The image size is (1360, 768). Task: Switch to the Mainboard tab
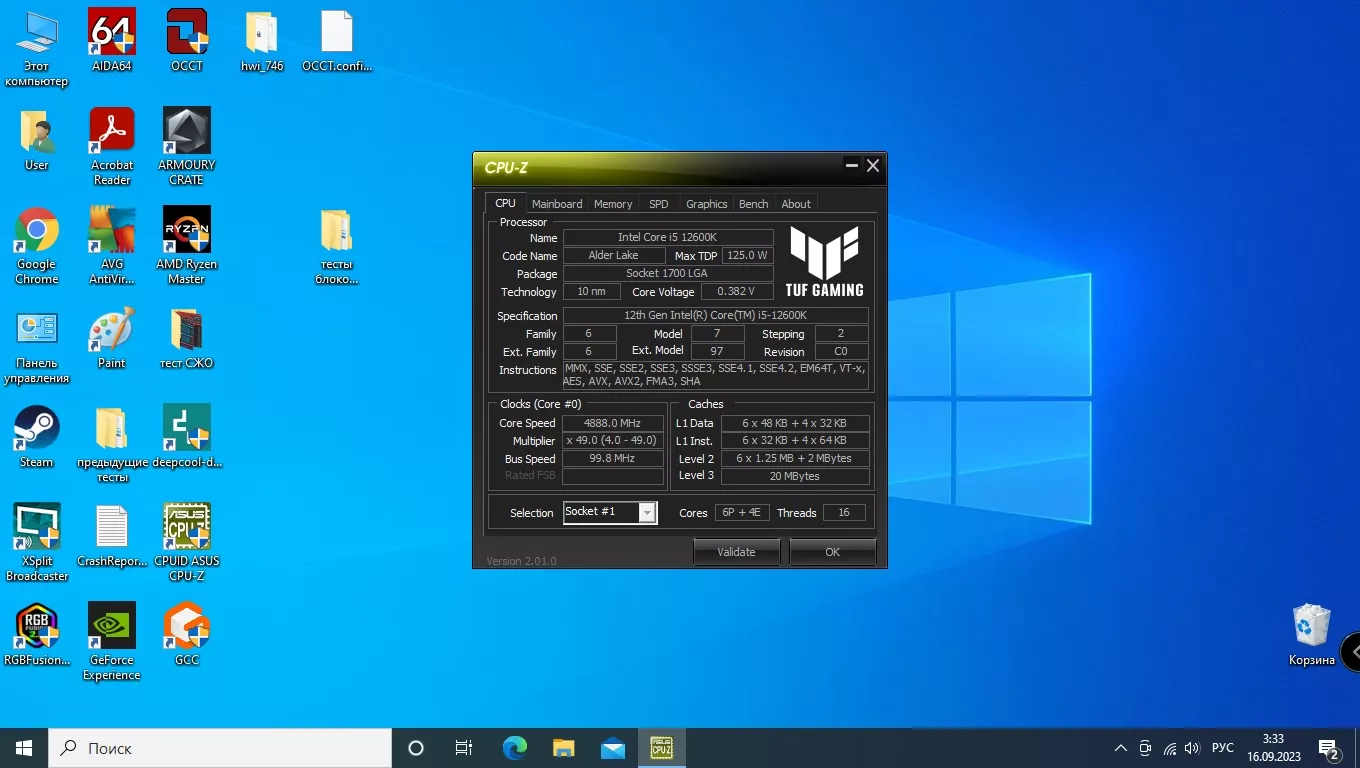pos(557,204)
